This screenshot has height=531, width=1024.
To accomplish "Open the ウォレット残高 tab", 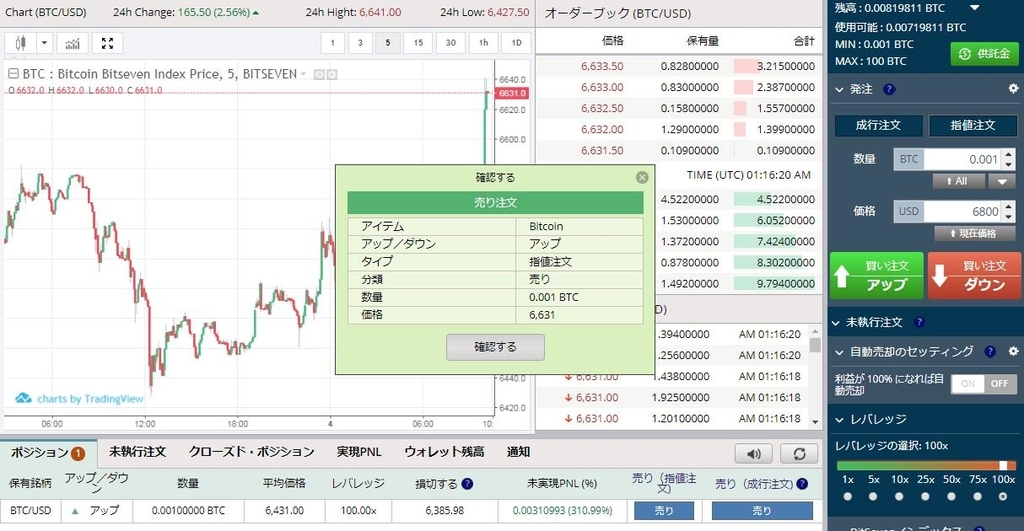I will point(444,452).
